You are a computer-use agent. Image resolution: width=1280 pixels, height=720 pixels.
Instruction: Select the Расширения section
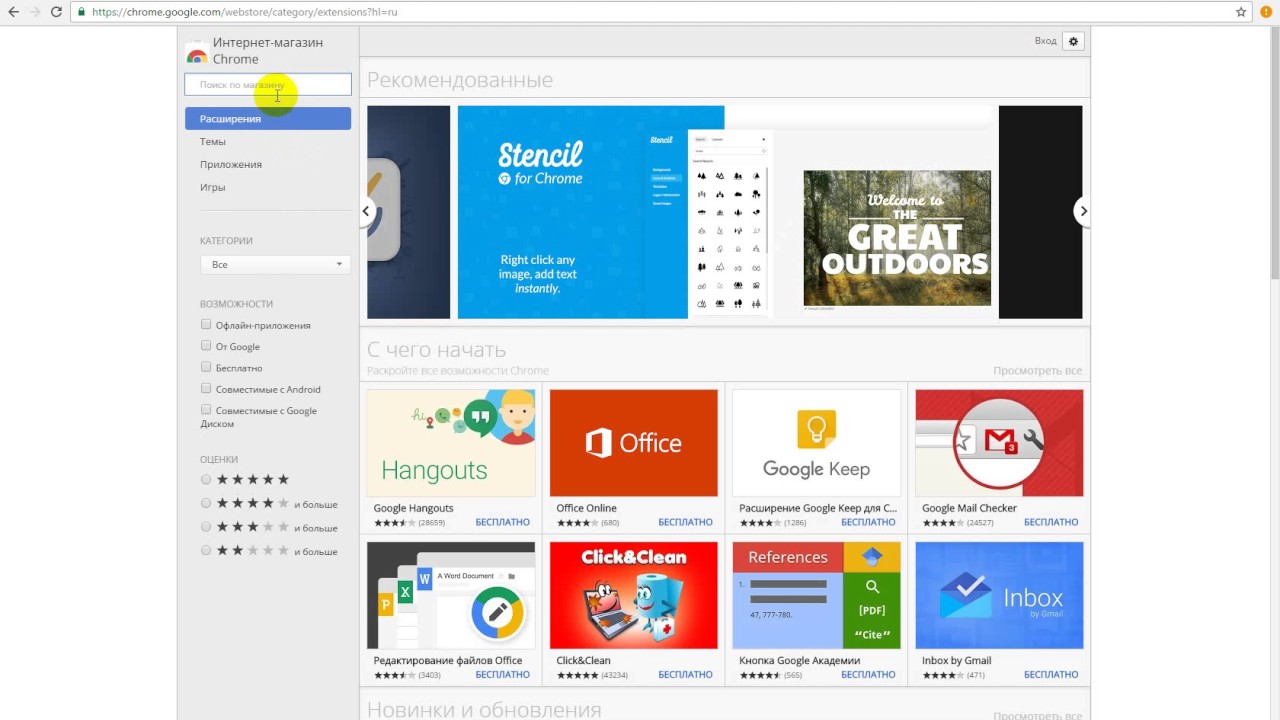point(268,118)
